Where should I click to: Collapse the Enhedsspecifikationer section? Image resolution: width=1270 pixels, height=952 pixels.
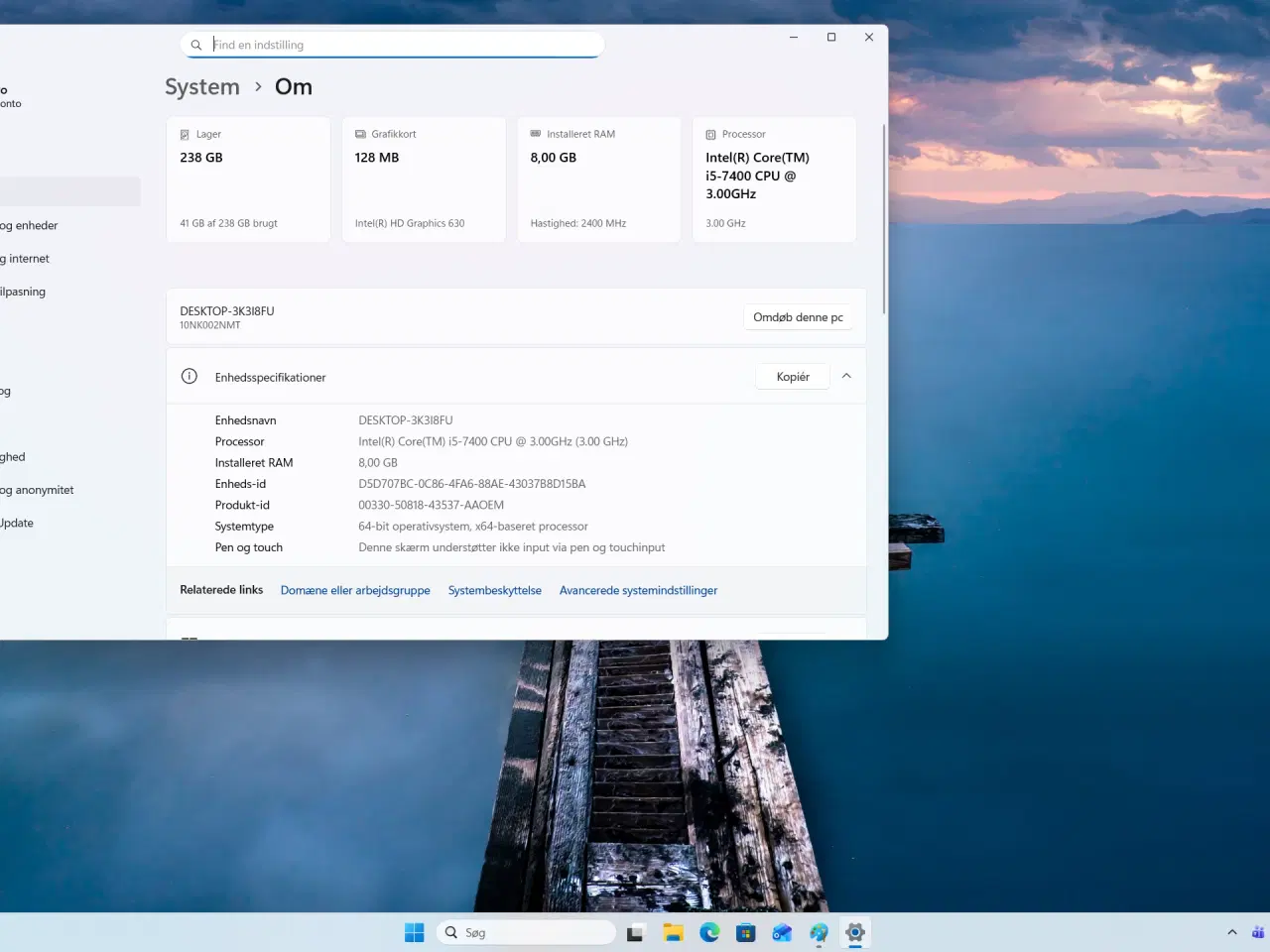846,376
